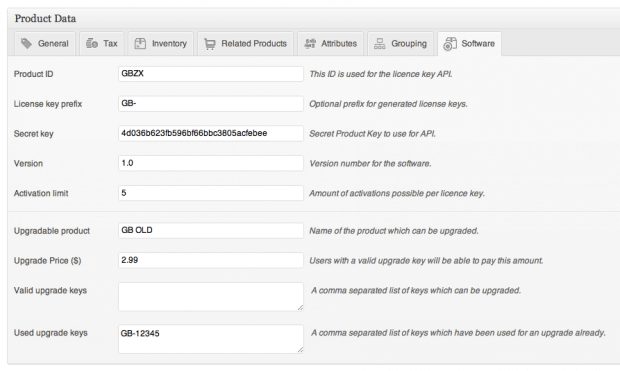Open the Grouping tab
Screen dimensions: 620x371
(x=400, y=44)
